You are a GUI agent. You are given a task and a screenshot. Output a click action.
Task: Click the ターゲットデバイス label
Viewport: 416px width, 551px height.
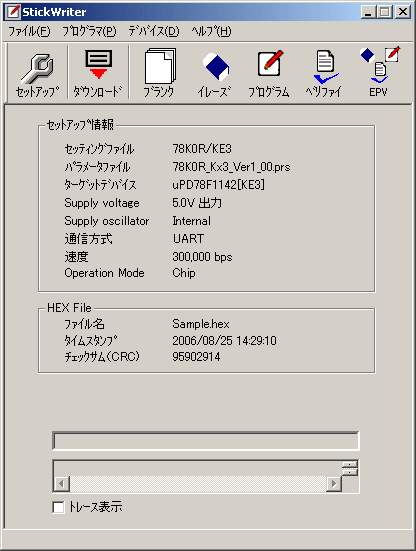[x=100, y=184]
